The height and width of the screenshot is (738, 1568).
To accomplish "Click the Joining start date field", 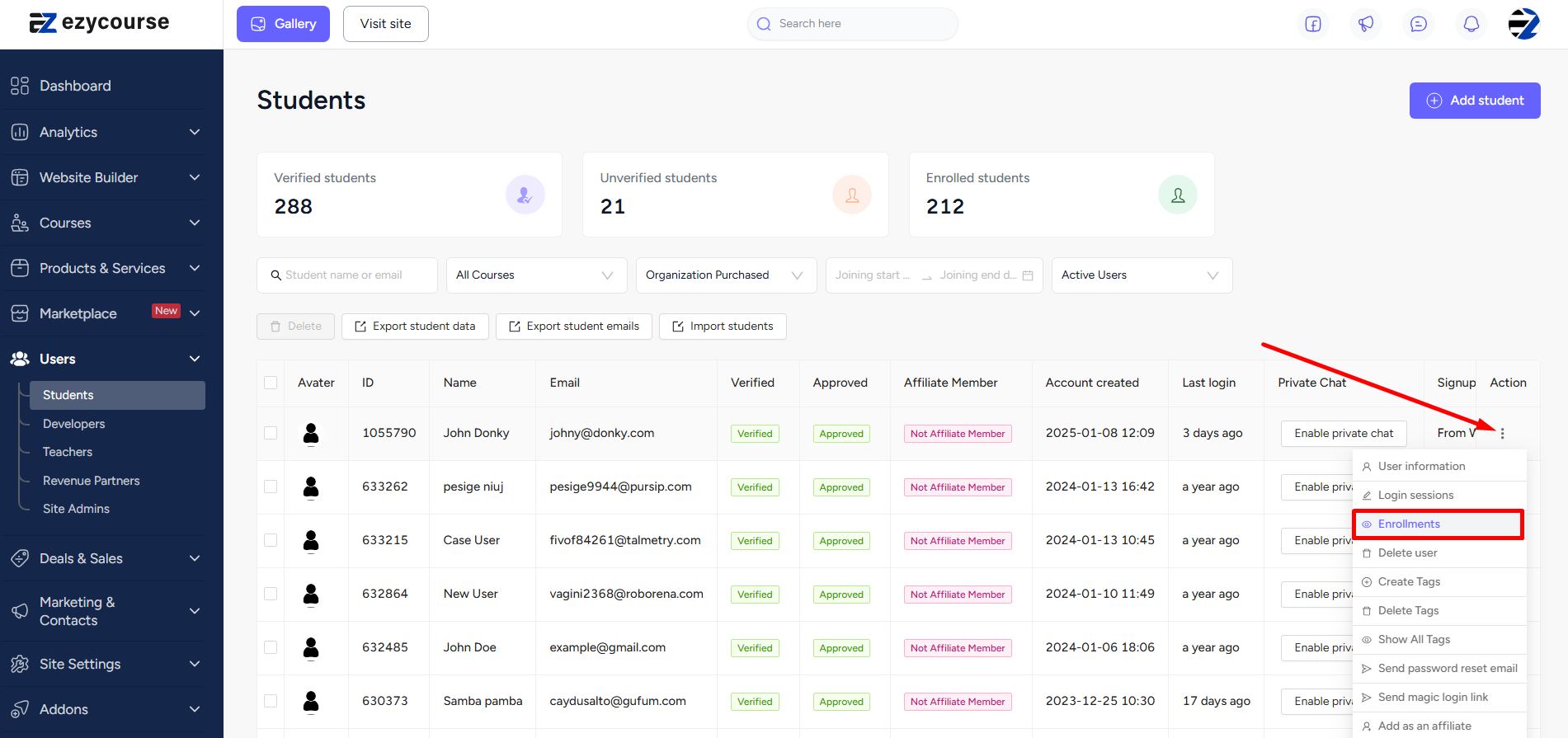I will point(873,275).
